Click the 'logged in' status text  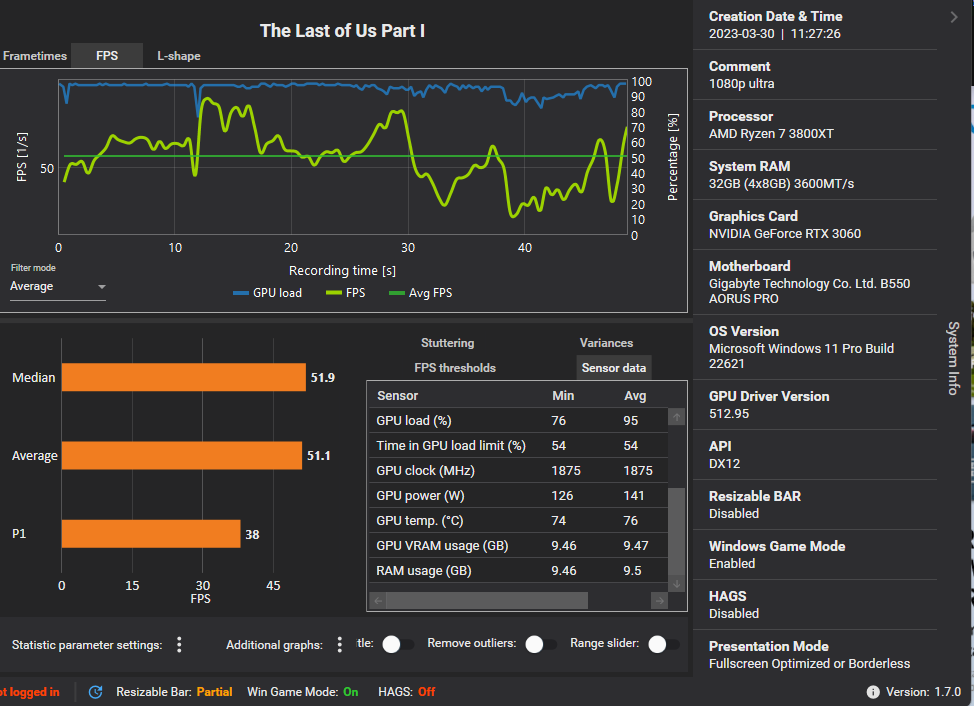[x=34, y=692]
